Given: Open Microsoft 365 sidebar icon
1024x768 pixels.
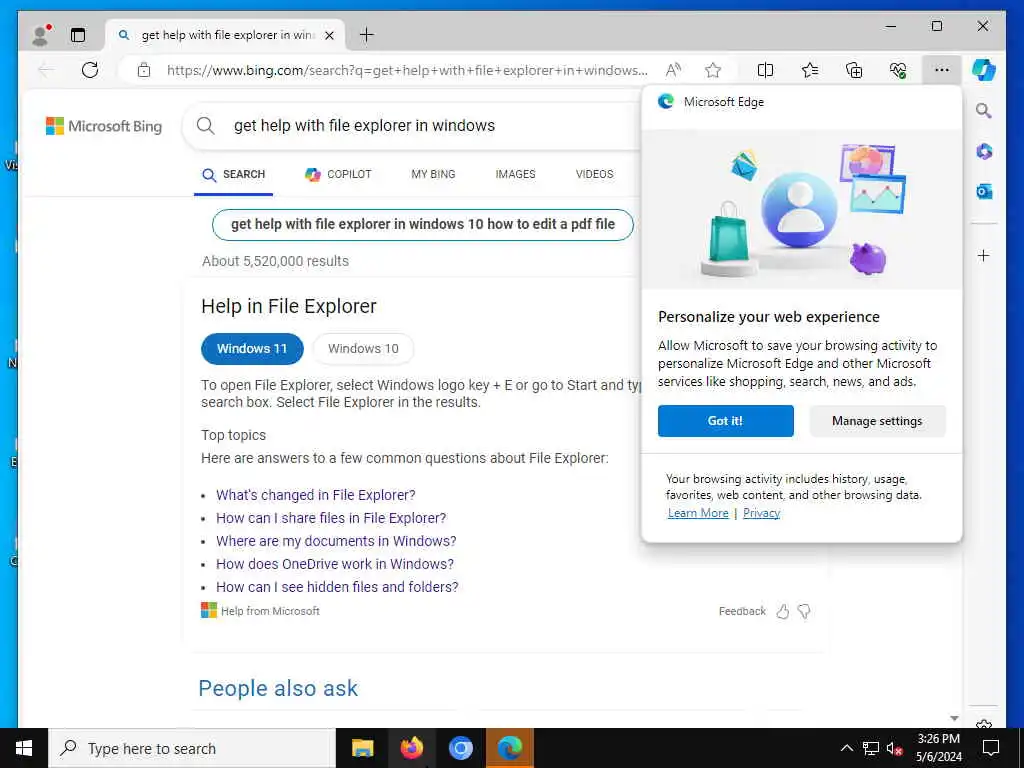Looking at the screenshot, I should [984, 152].
